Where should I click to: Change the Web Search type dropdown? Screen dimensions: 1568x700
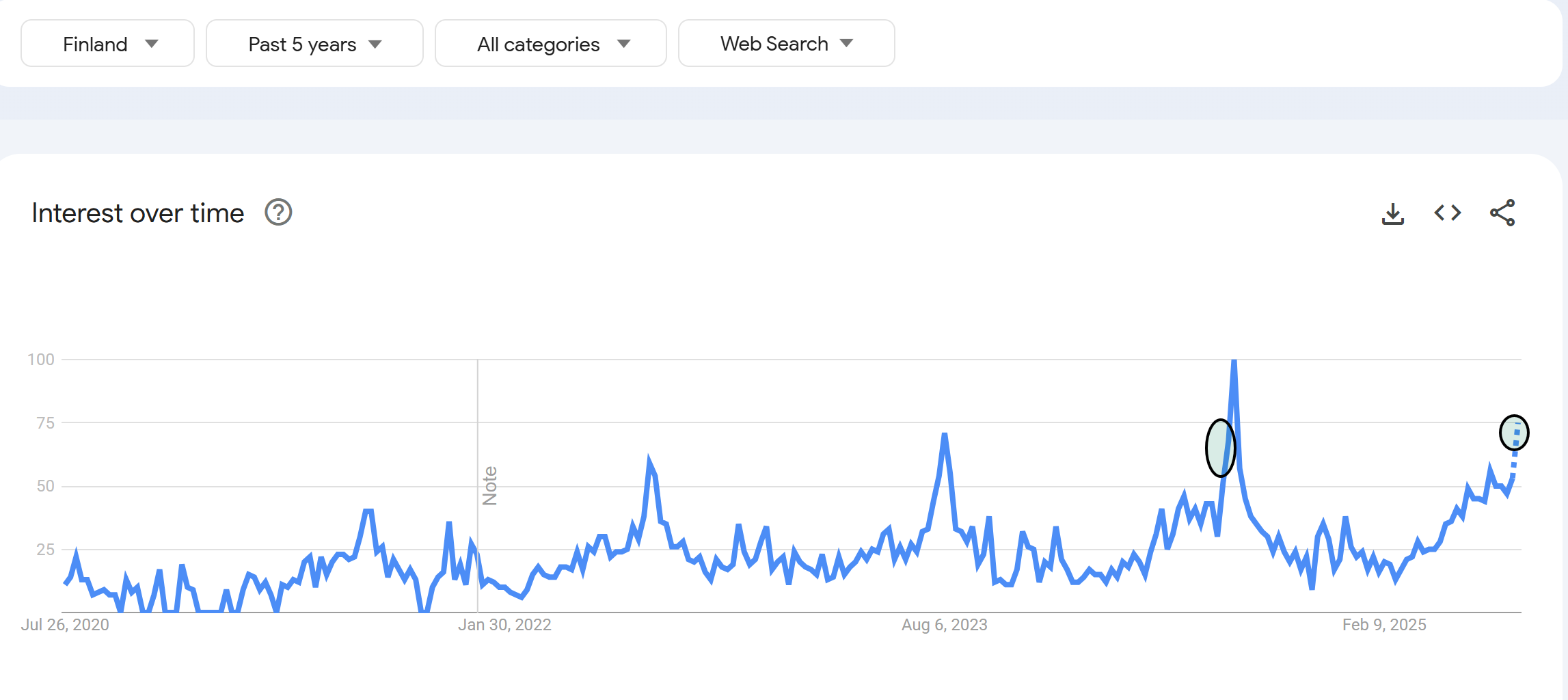[786, 43]
